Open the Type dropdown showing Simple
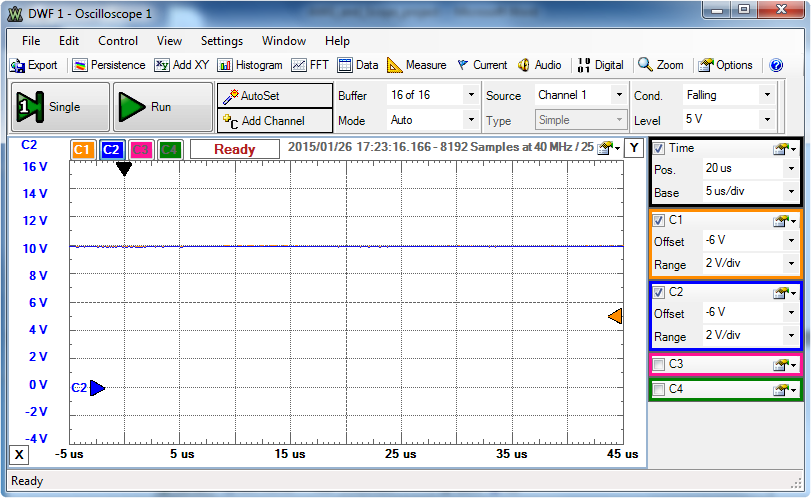Image resolution: width=811 pixels, height=498 pixels. click(580, 120)
